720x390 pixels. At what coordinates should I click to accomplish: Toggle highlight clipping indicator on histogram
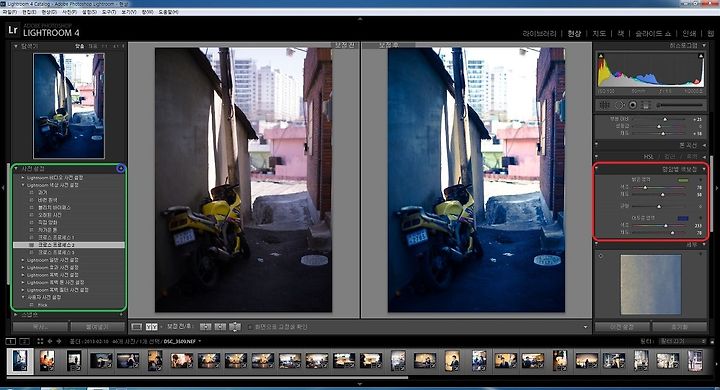[x=701, y=56]
